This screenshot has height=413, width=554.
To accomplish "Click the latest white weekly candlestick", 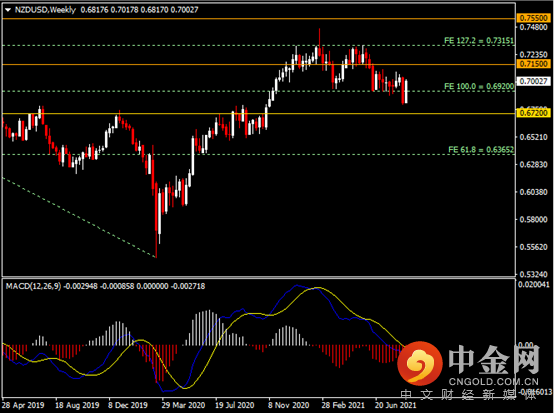I will [406, 92].
